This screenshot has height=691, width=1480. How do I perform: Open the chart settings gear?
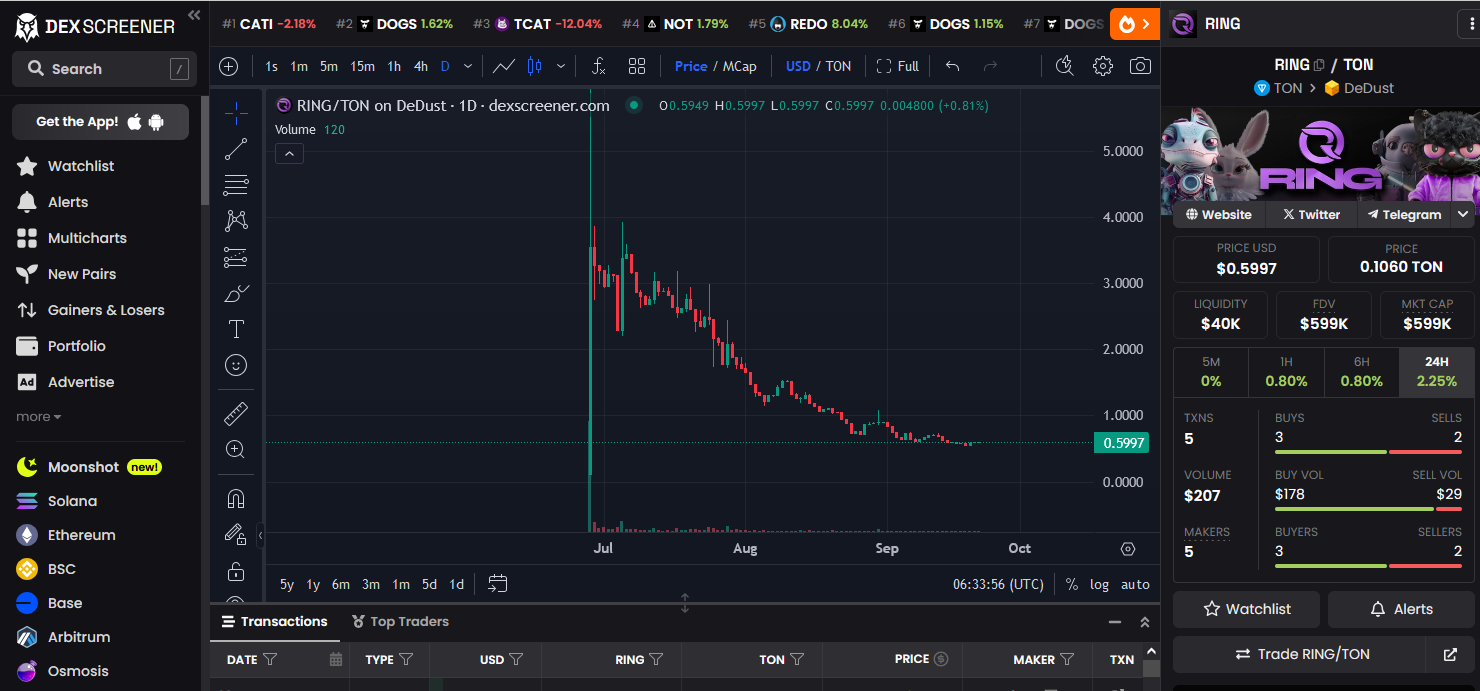(x=1103, y=66)
